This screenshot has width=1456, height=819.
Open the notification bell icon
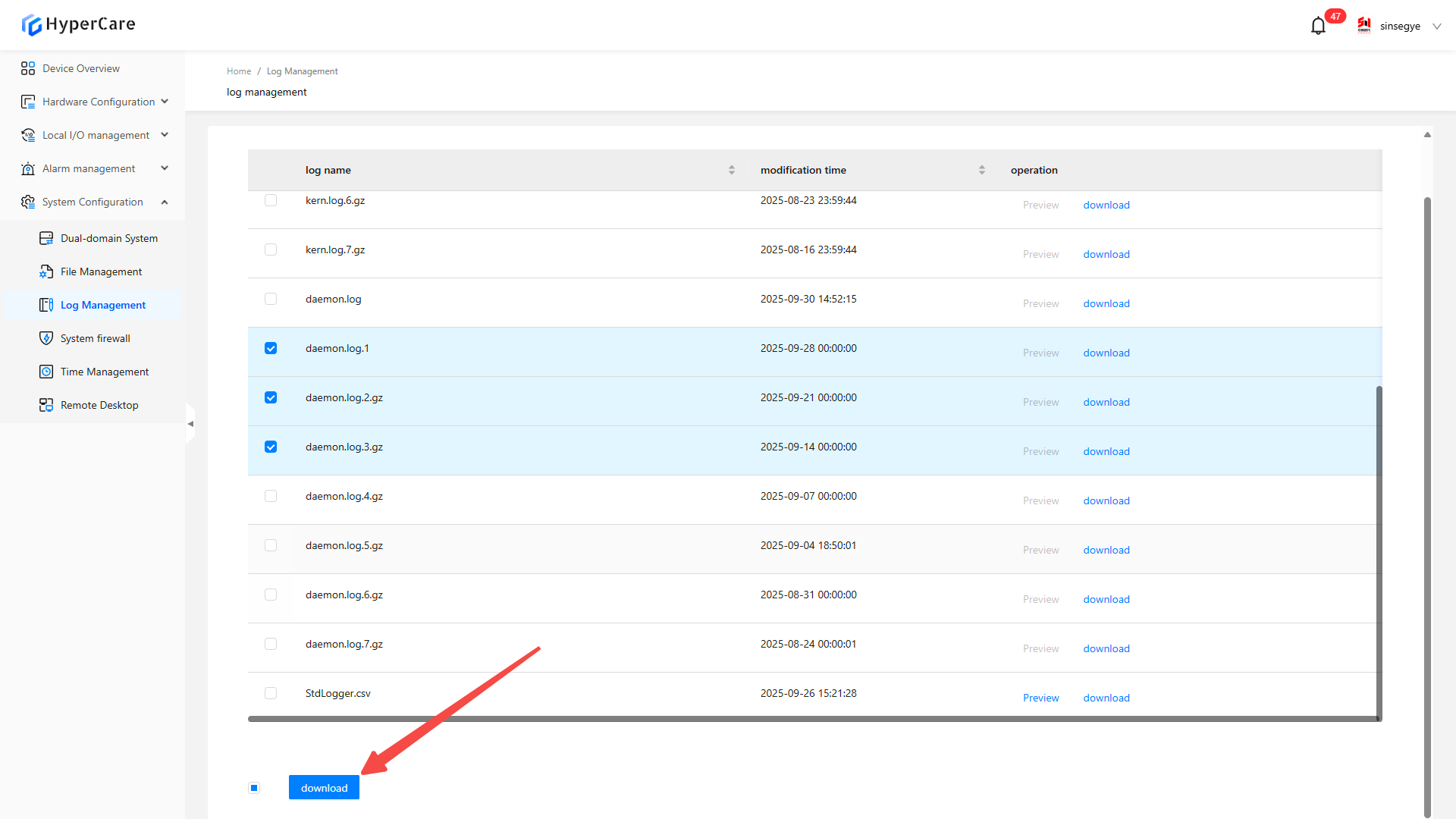point(1318,26)
